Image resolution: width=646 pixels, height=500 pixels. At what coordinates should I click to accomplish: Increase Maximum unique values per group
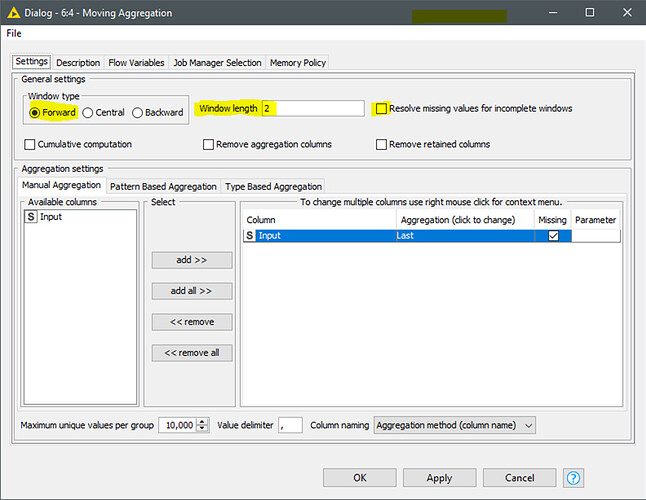click(202, 421)
